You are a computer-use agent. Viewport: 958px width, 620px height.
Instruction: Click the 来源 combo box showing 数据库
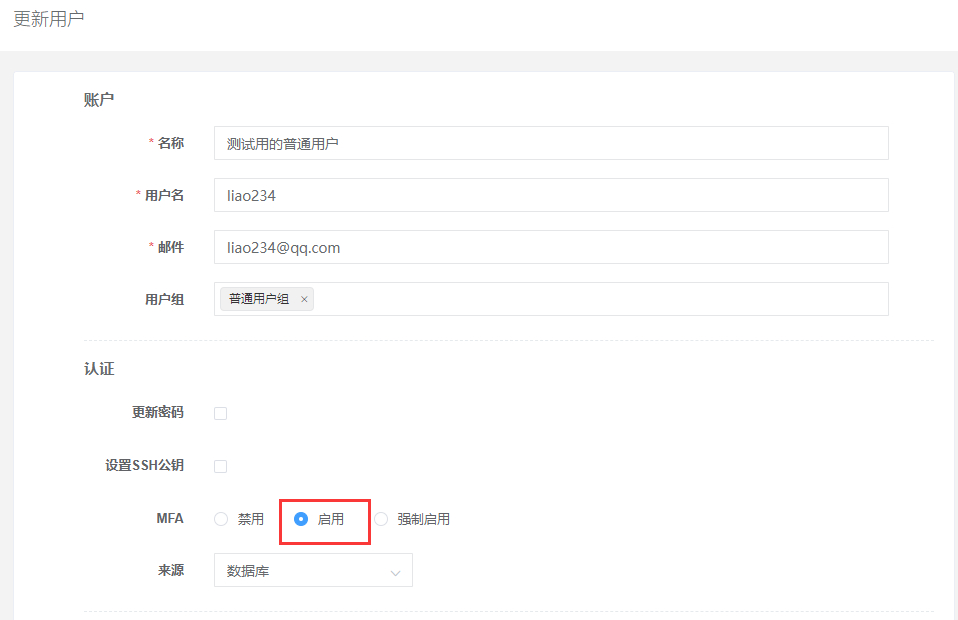click(x=313, y=570)
